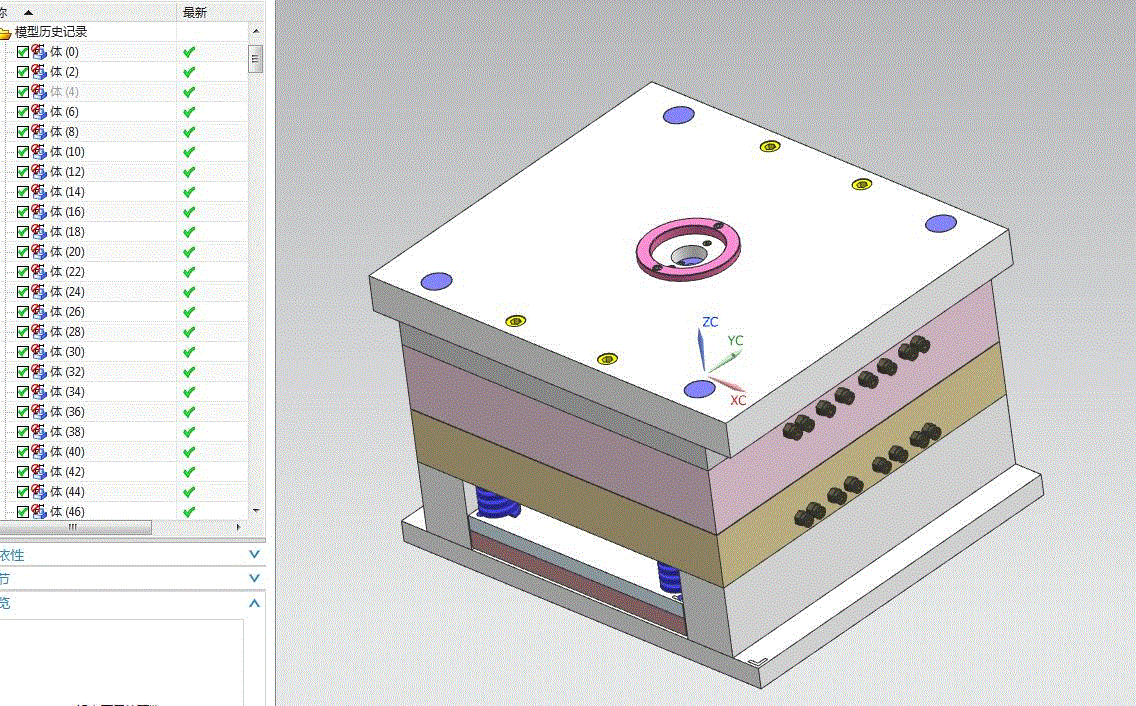Click the ZC axis of the coordinate triad
Viewport: 1136px width, 706px height.
(x=701, y=348)
